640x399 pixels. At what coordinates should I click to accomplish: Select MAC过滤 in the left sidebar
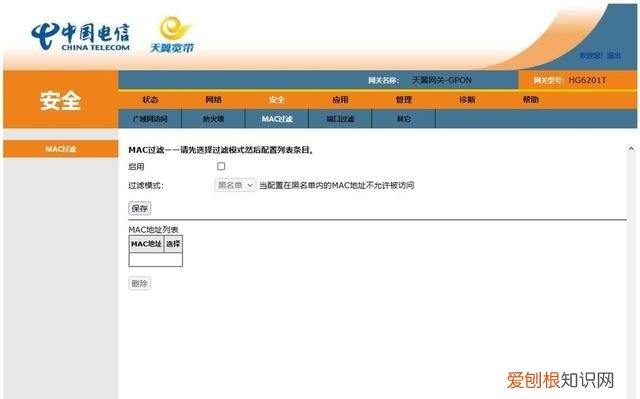tap(61, 149)
